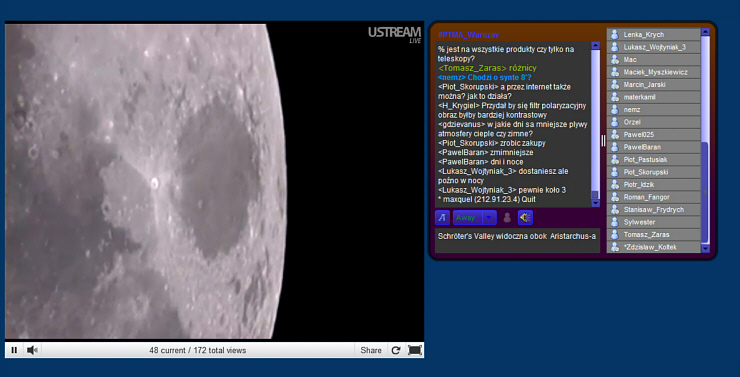Screen dimensions: 740x377
Task: Click the '<PawelBaran> dni i noce' message
Action: [481, 162]
